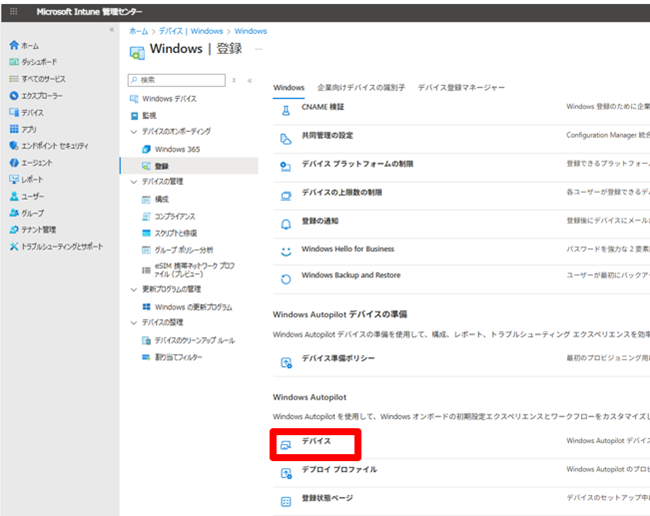Click the Windows Hello for Business smiley icon
This screenshot has height=516, width=650.
285,250
